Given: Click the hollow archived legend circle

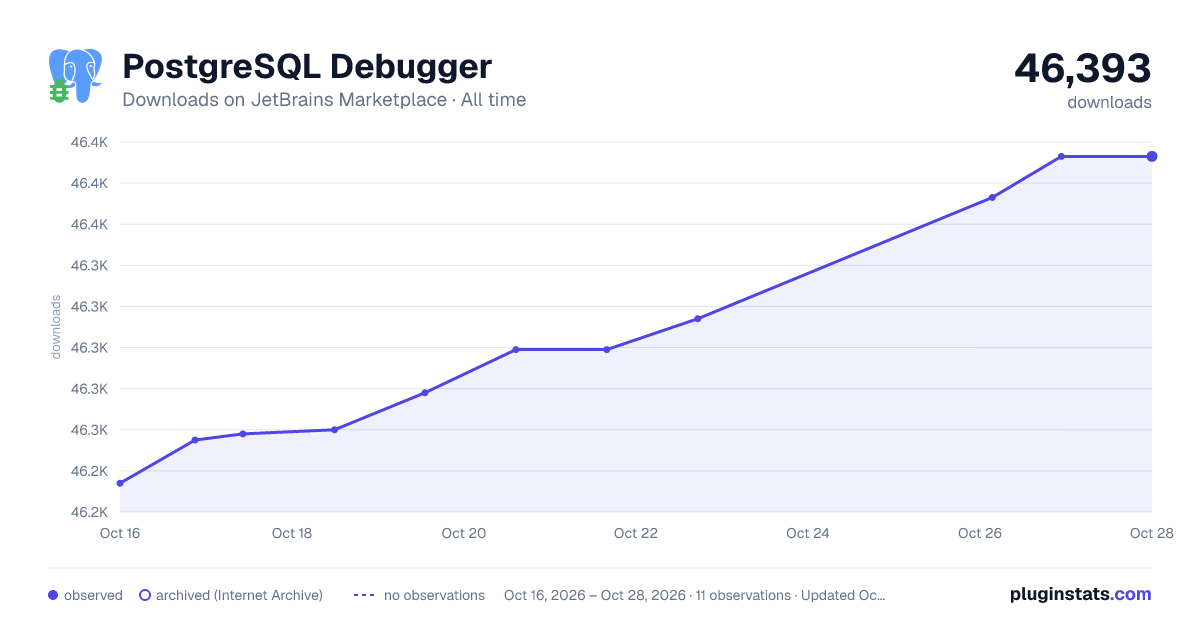Looking at the screenshot, I should pos(145,595).
